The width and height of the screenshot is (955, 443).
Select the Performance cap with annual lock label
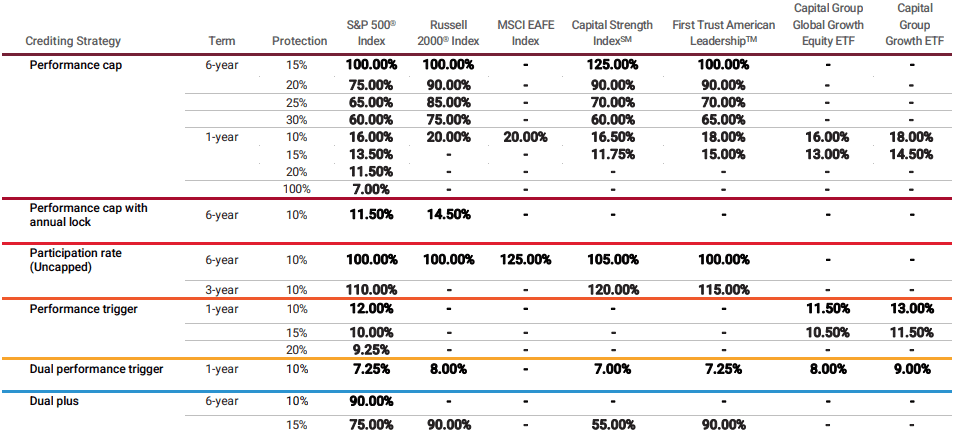88,214
